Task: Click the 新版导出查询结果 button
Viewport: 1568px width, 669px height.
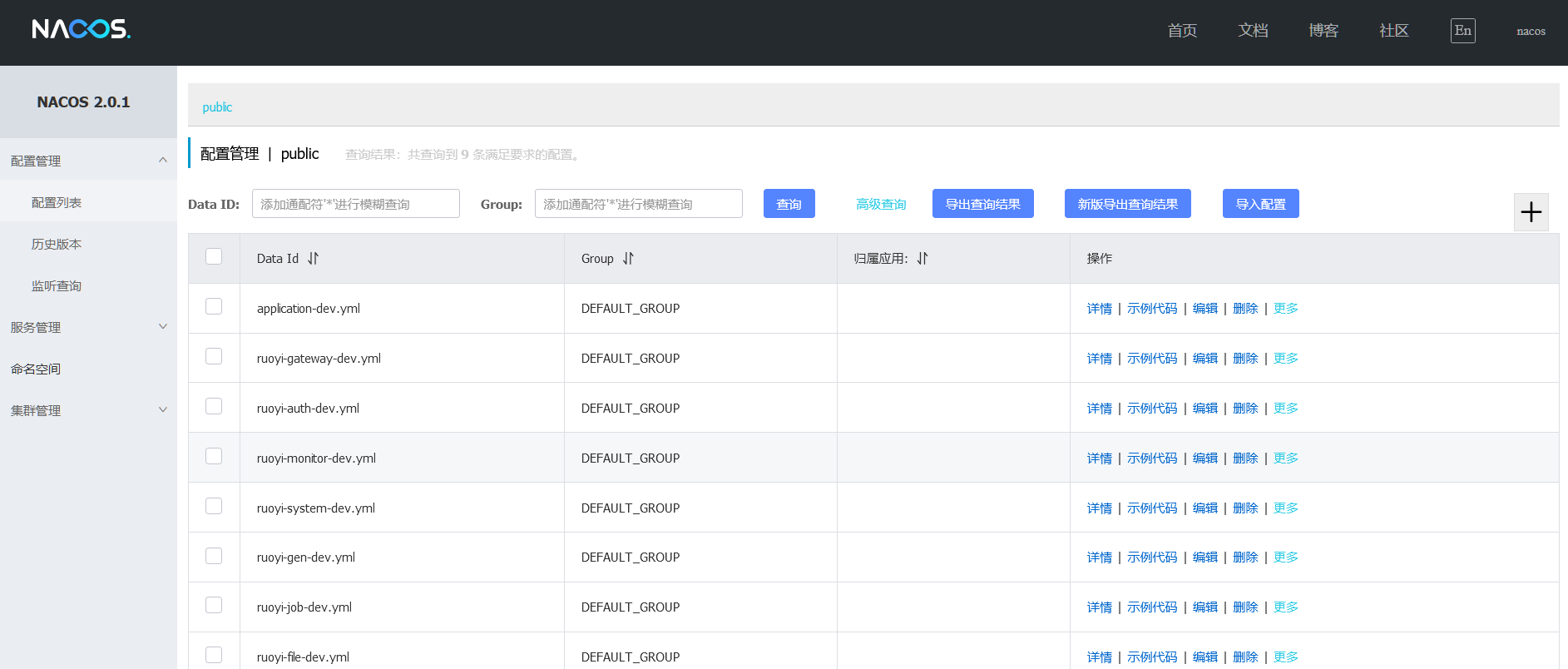Action: [x=1127, y=204]
